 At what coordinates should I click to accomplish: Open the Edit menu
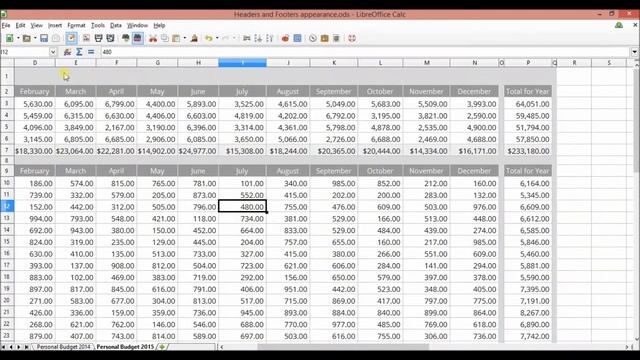pos(20,25)
